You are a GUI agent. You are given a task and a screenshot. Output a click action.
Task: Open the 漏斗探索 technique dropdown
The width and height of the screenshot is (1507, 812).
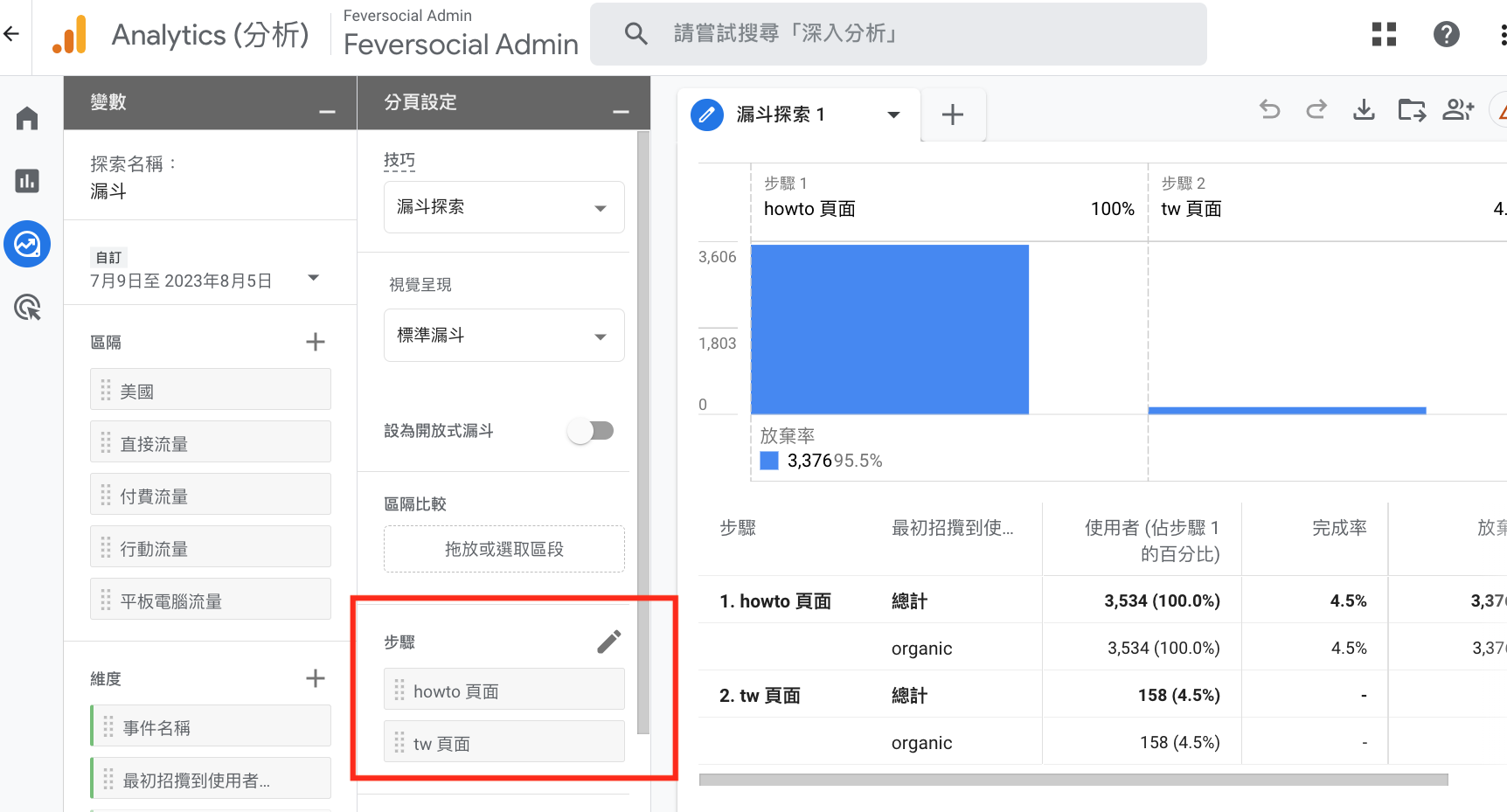coord(503,207)
